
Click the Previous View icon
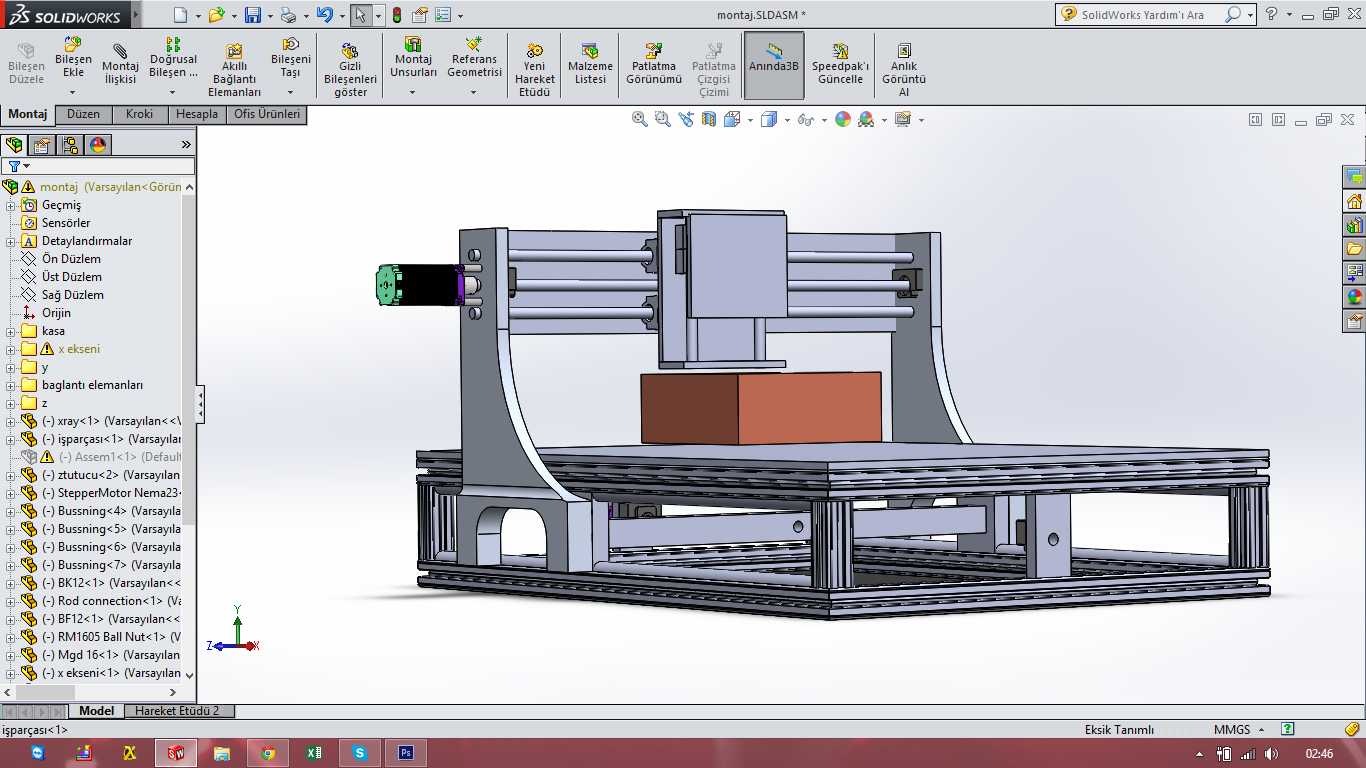[x=686, y=119]
